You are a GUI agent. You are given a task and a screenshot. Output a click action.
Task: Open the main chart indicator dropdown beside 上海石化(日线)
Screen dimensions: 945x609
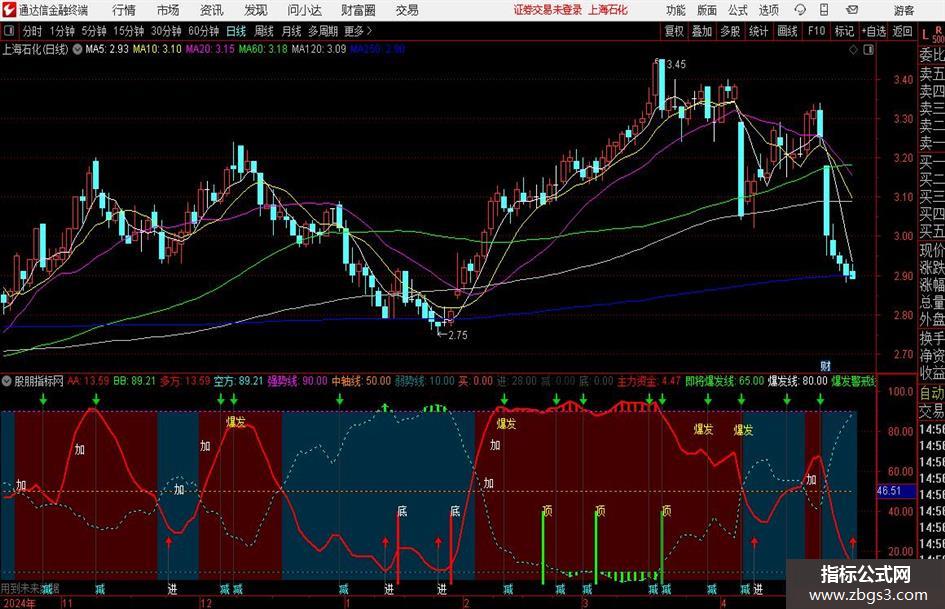point(77,49)
